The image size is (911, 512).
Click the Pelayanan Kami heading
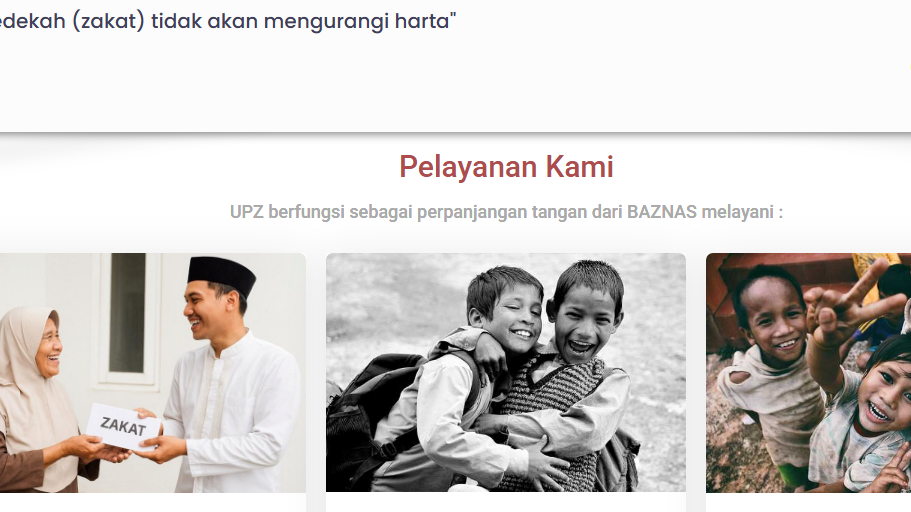(506, 167)
